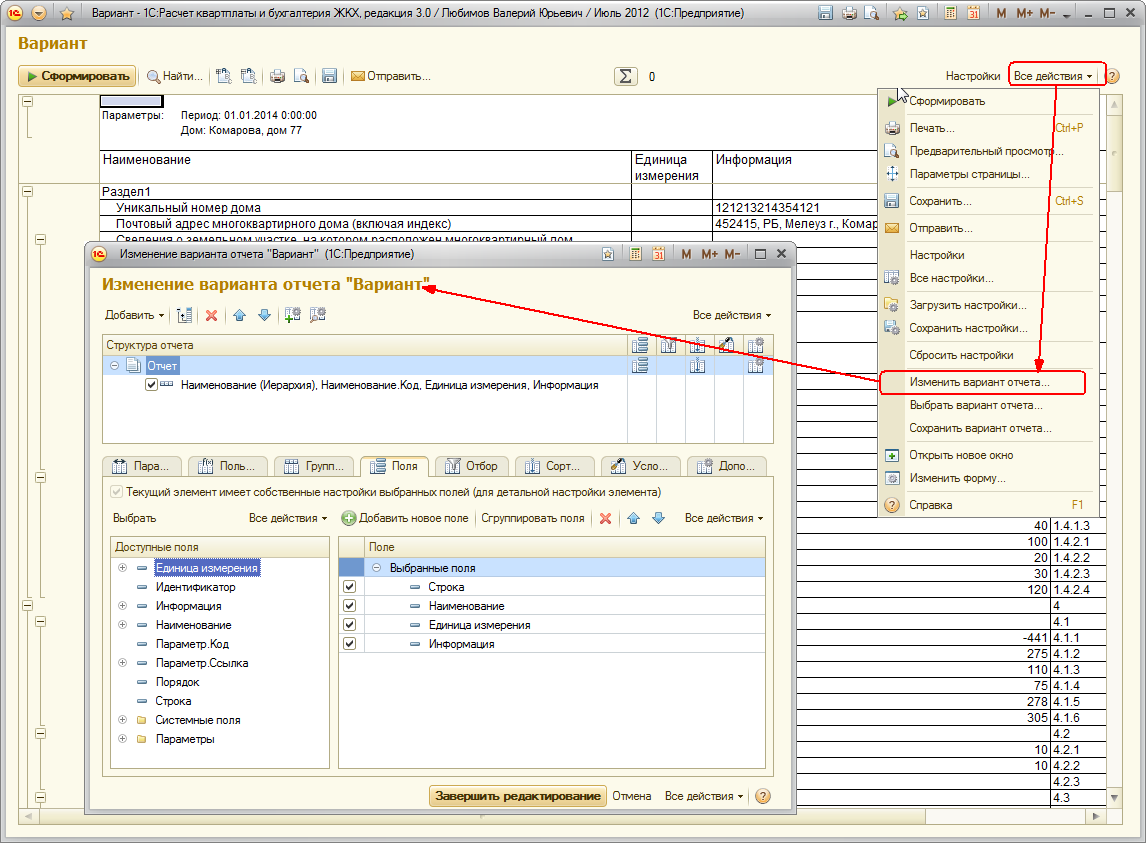Click paste icon in report toolbar

tap(248, 76)
